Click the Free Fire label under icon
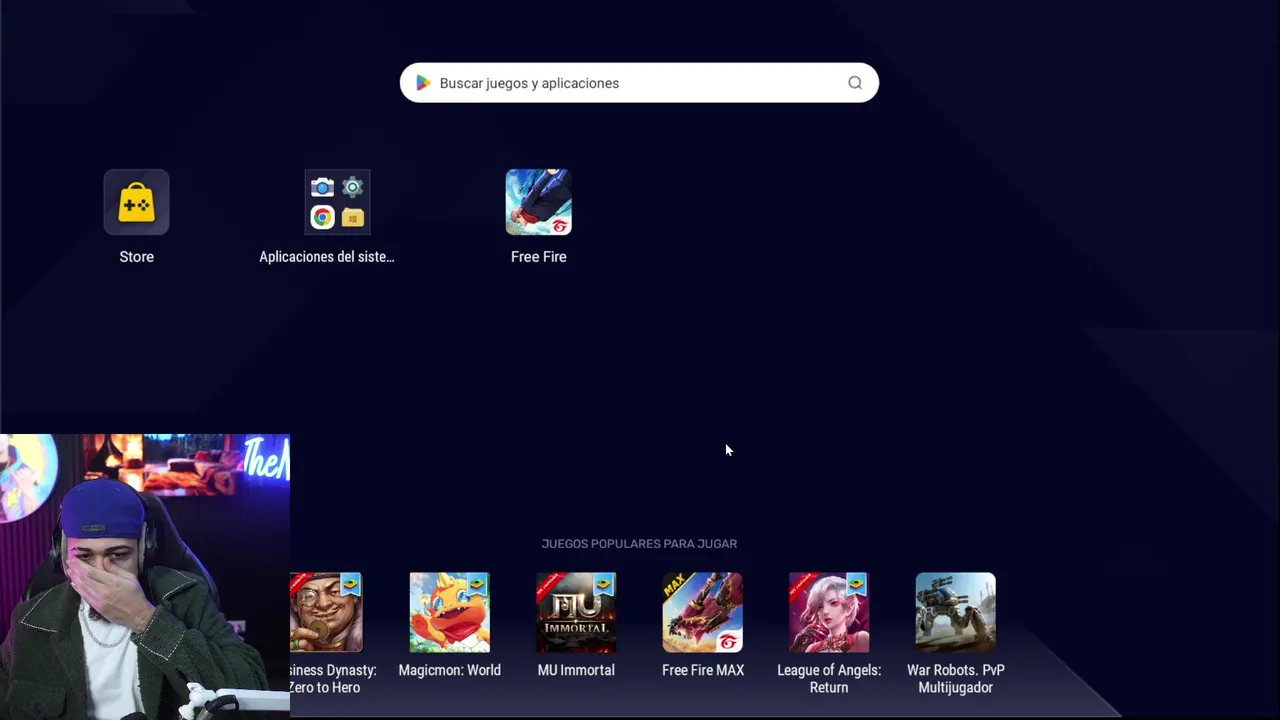The width and height of the screenshot is (1280, 720). 539,257
